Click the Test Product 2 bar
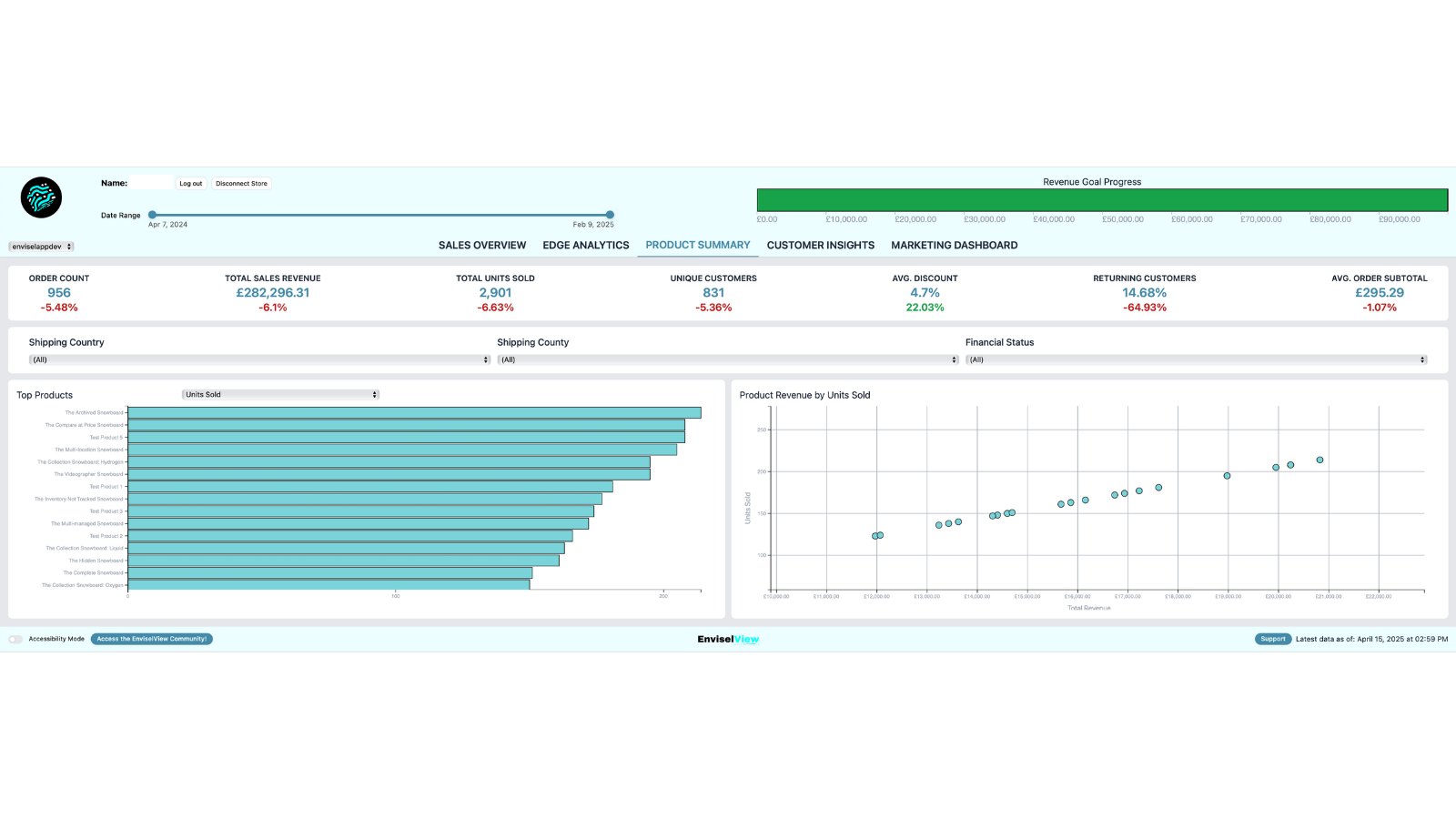Screen dimensions: 1456x819 tap(350, 536)
